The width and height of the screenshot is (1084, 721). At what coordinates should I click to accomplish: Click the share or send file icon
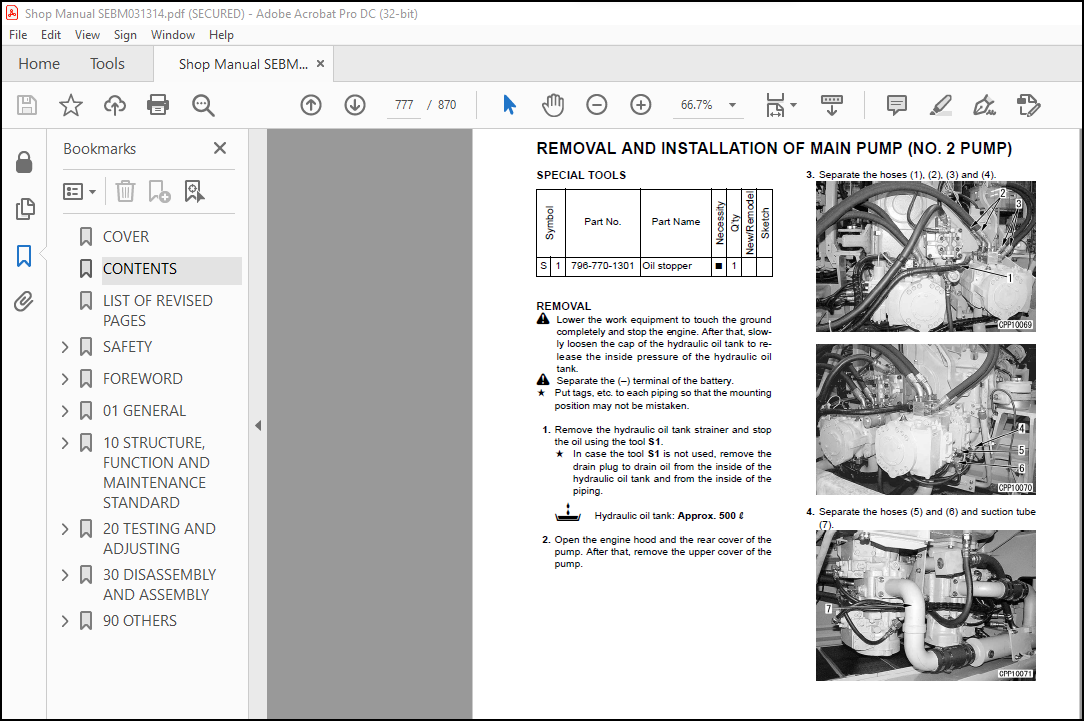tap(1029, 105)
